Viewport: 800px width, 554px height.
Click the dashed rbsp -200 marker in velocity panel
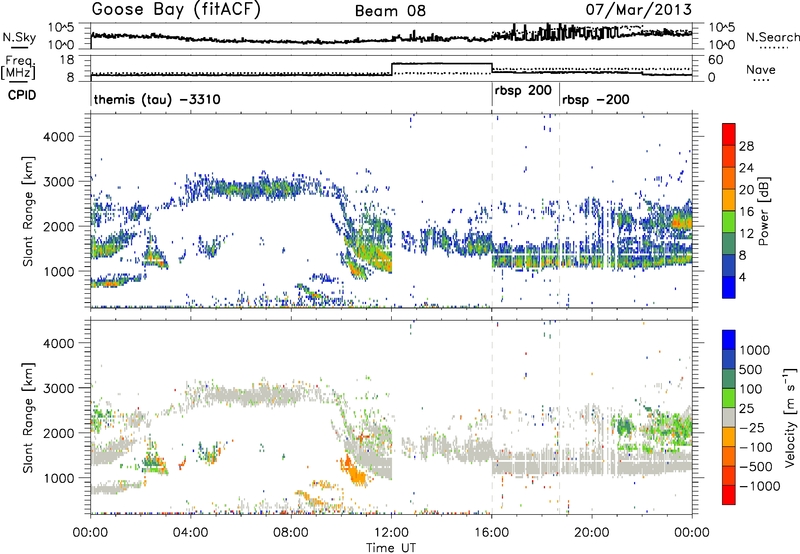560,417
